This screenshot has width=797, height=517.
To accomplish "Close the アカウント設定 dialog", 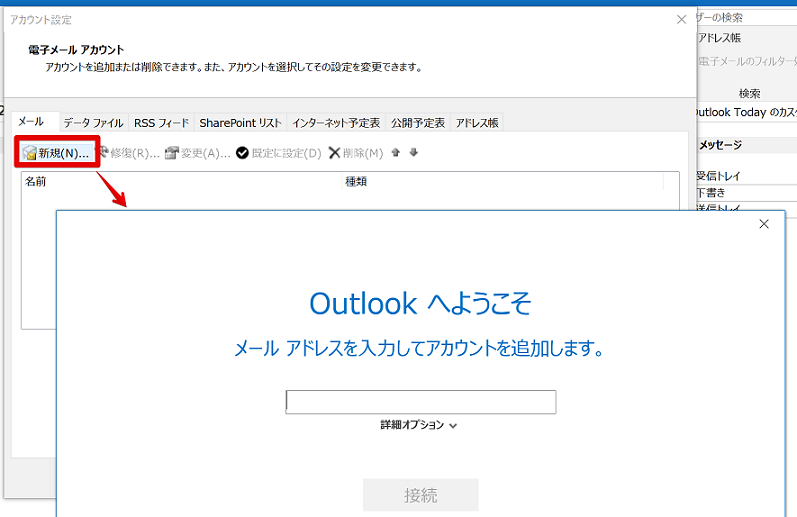I will tap(682, 19).
